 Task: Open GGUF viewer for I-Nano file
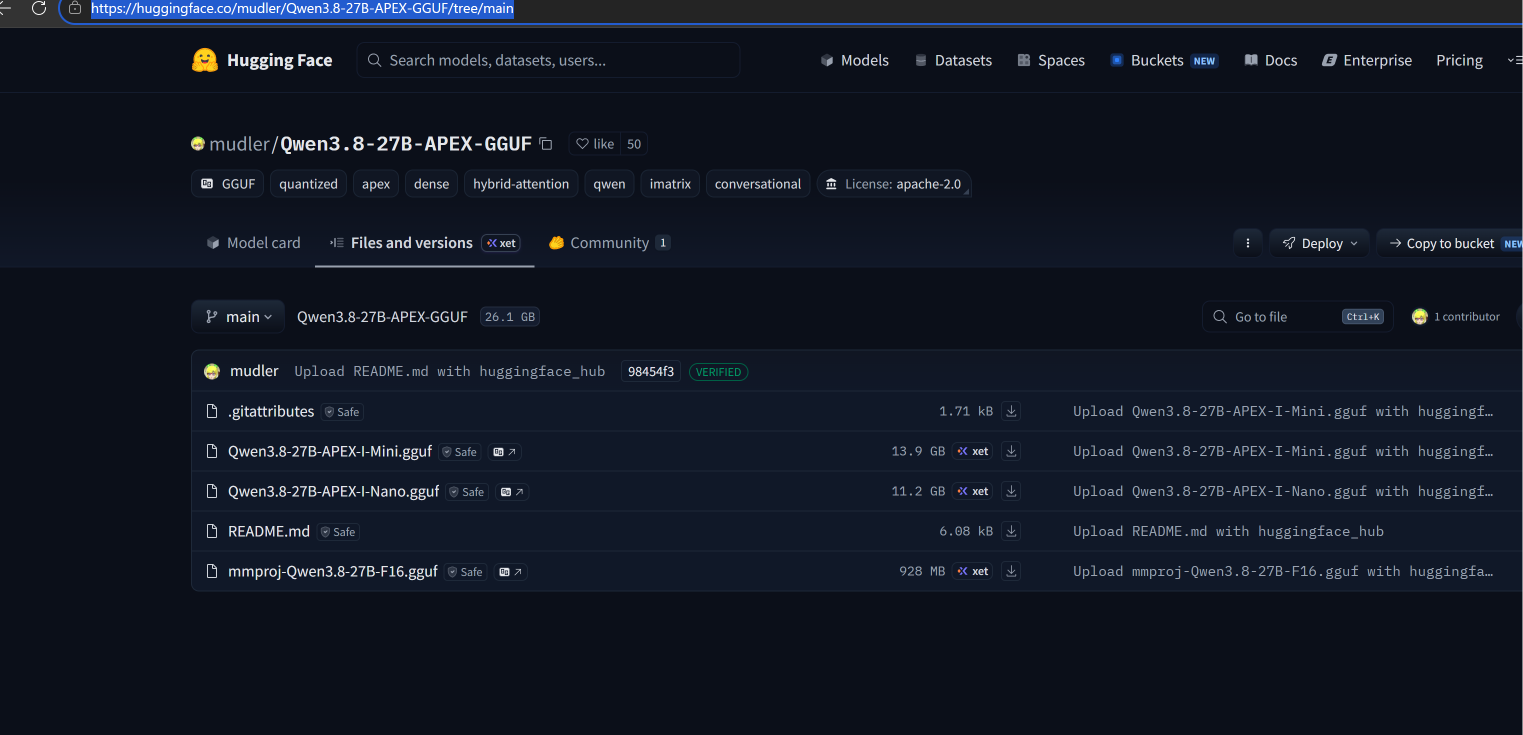pos(512,492)
